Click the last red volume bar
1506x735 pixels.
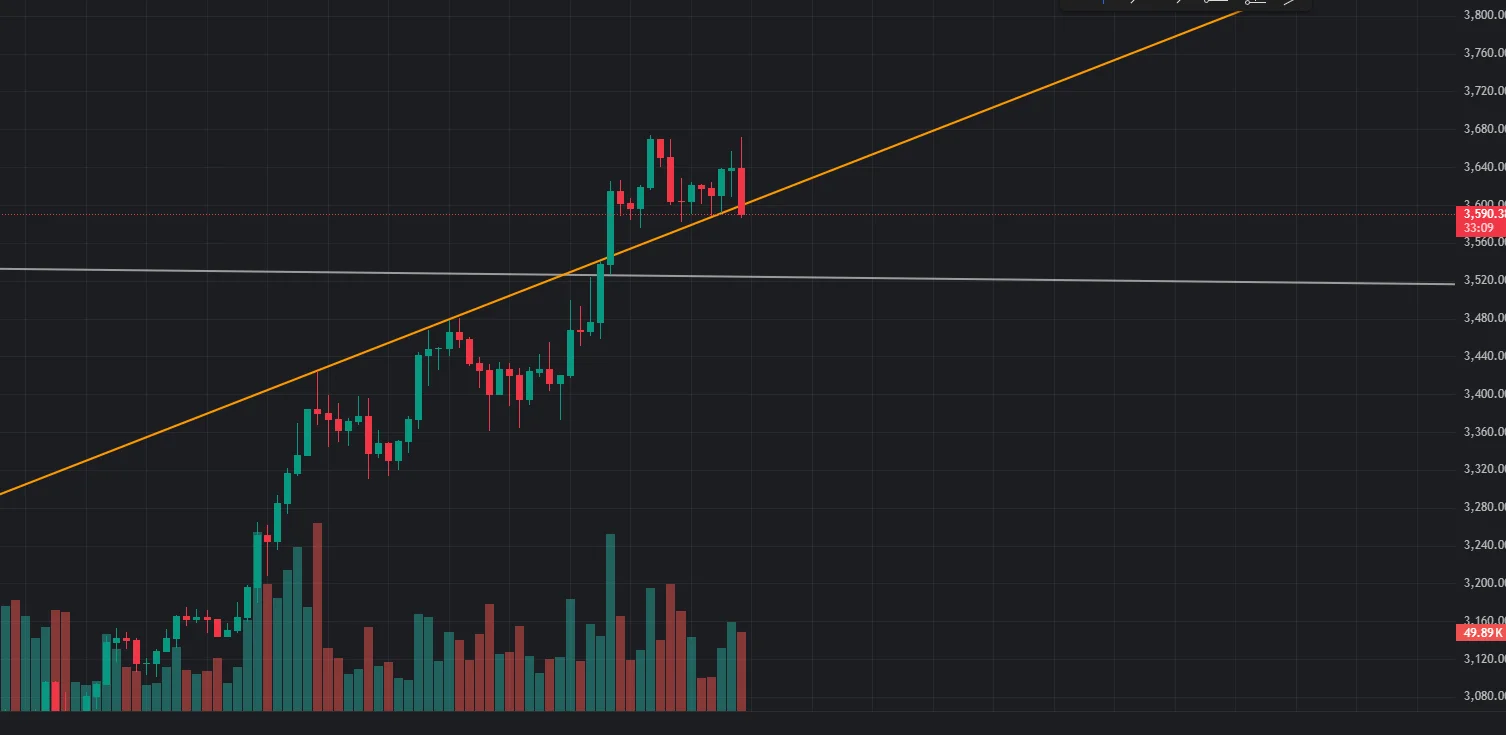pyautogui.click(x=742, y=670)
